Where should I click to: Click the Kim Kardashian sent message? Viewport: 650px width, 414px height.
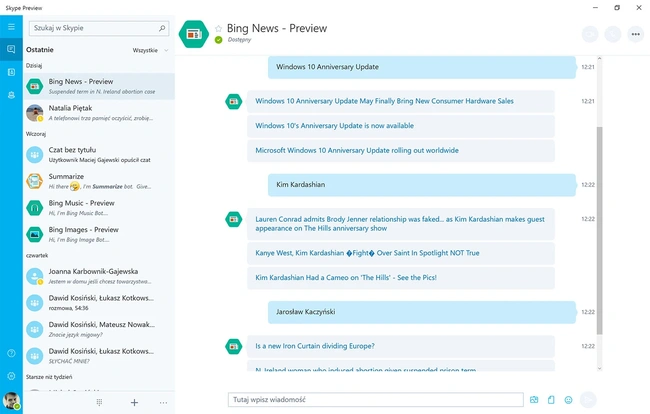422,185
